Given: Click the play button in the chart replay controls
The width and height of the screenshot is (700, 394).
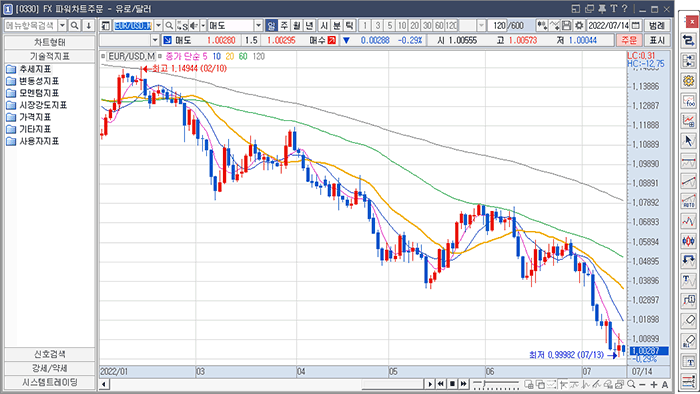Looking at the screenshot, I should click(429, 384).
